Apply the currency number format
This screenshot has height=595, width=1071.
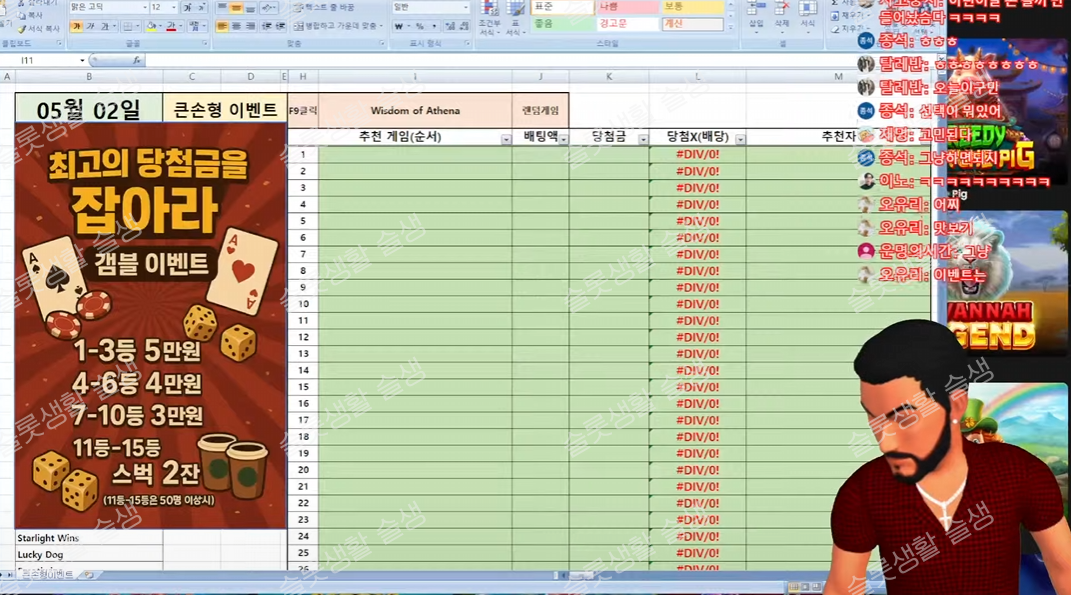point(399,27)
